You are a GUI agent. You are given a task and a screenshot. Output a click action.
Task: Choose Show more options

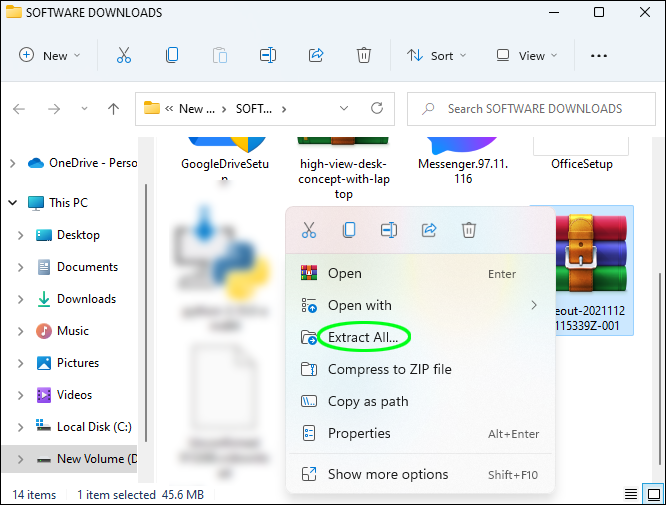420,474
